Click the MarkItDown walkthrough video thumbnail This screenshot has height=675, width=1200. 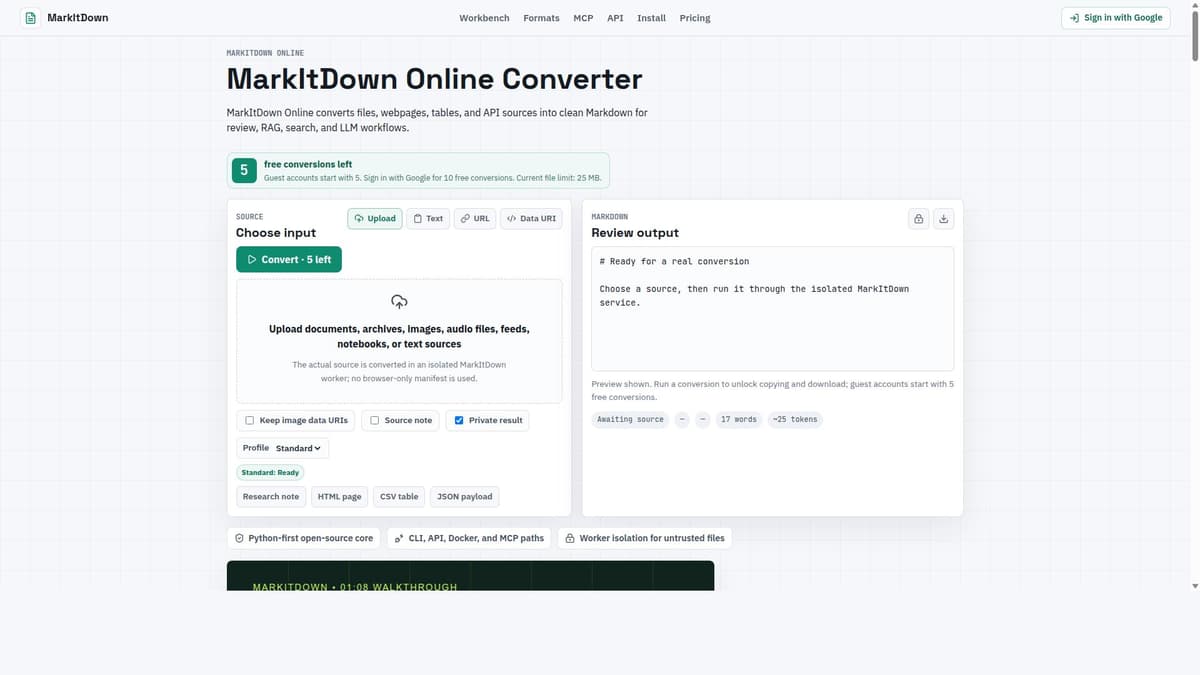point(470,576)
